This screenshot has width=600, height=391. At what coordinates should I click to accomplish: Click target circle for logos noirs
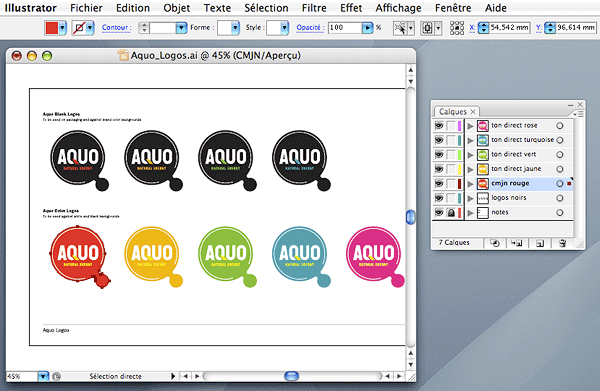(560, 198)
